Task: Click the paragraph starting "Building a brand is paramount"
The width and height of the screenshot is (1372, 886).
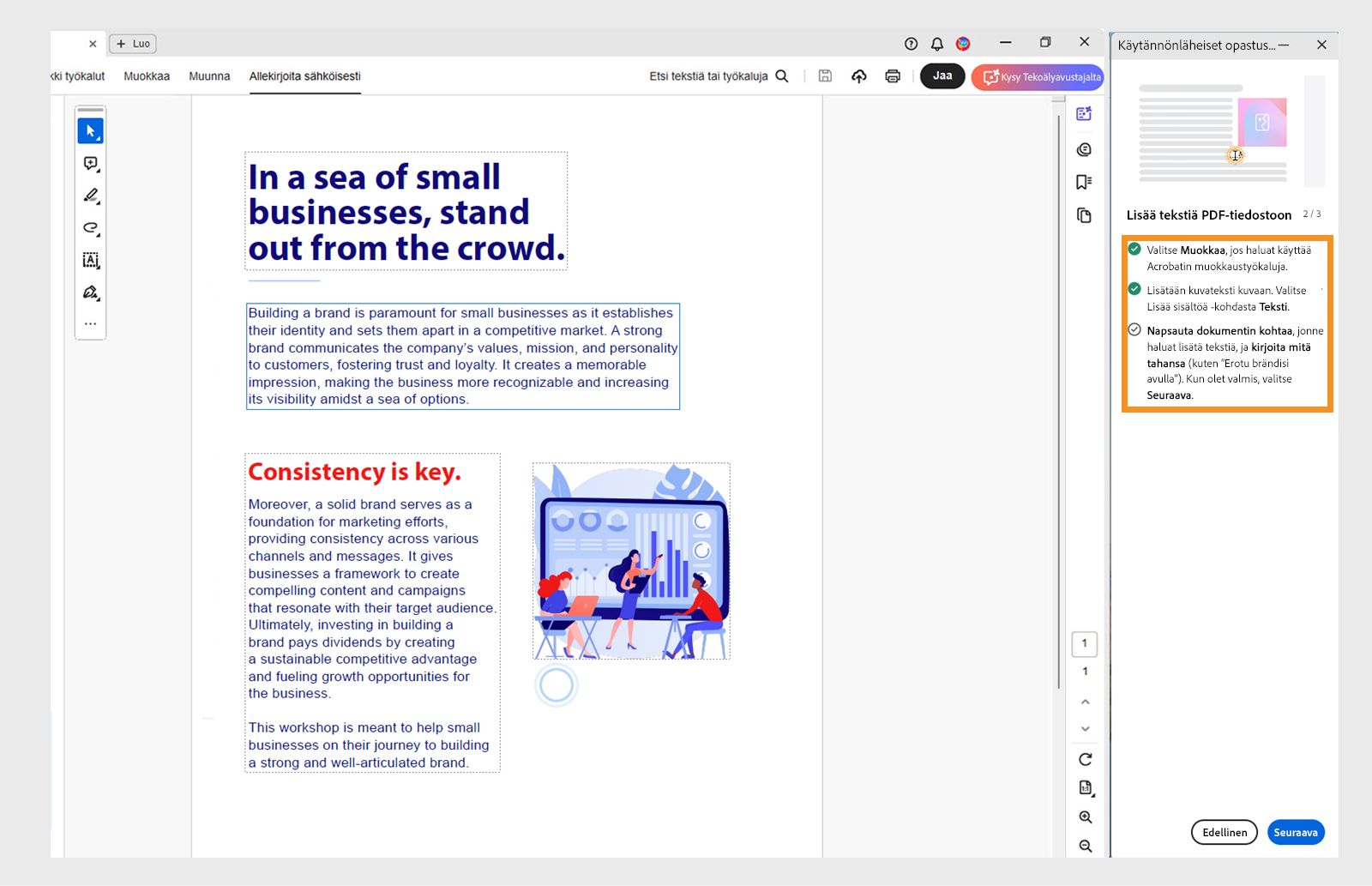Action: tap(463, 356)
